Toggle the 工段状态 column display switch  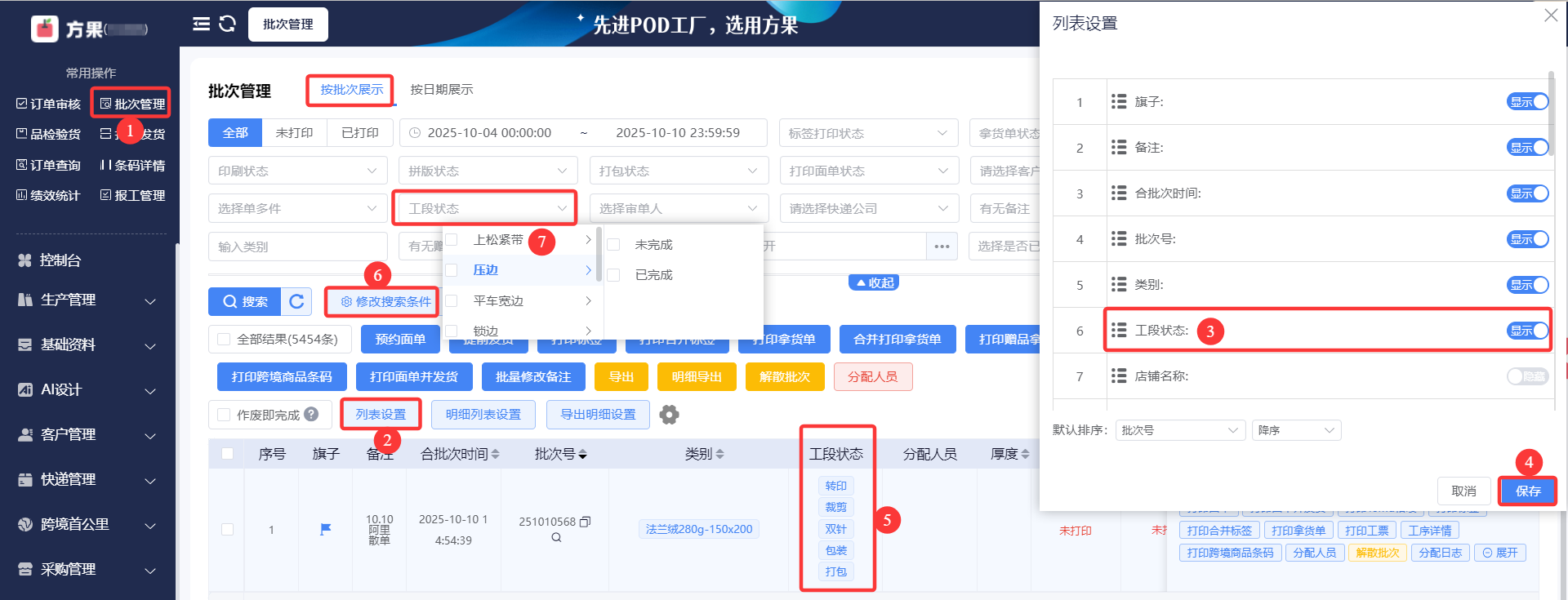tap(1527, 331)
